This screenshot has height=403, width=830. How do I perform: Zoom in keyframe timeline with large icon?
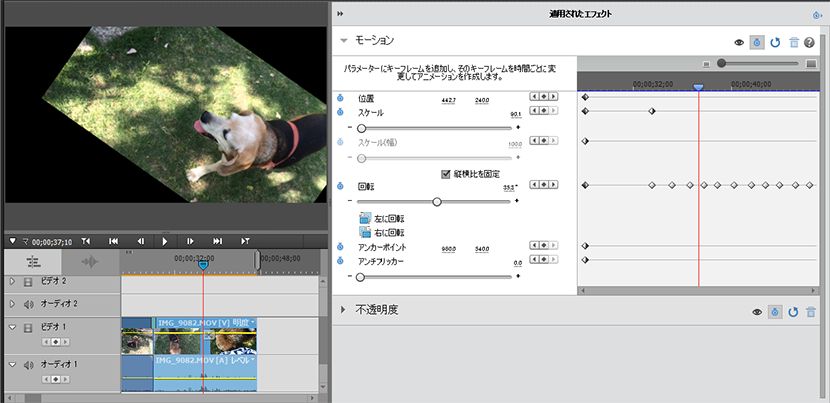pyautogui.click(x=811, y=64)
